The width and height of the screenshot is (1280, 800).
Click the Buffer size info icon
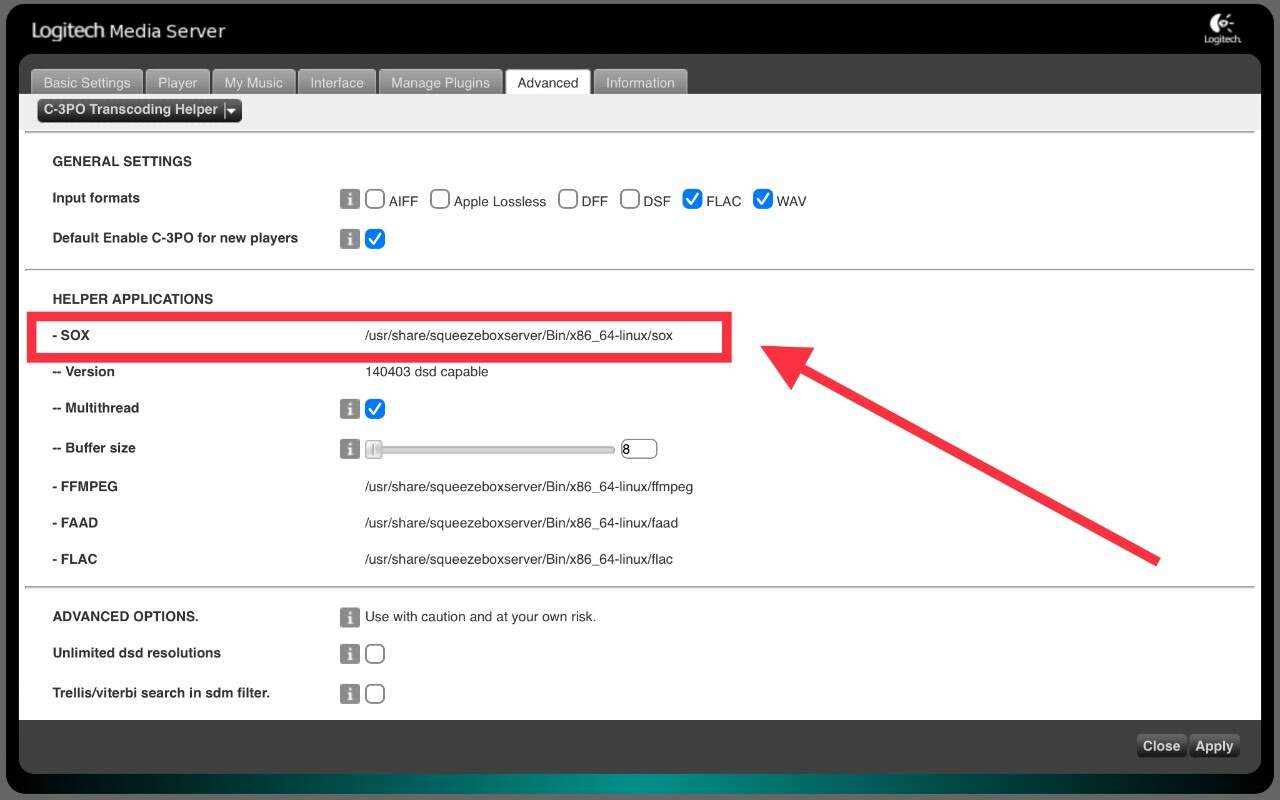pos(349,449)
